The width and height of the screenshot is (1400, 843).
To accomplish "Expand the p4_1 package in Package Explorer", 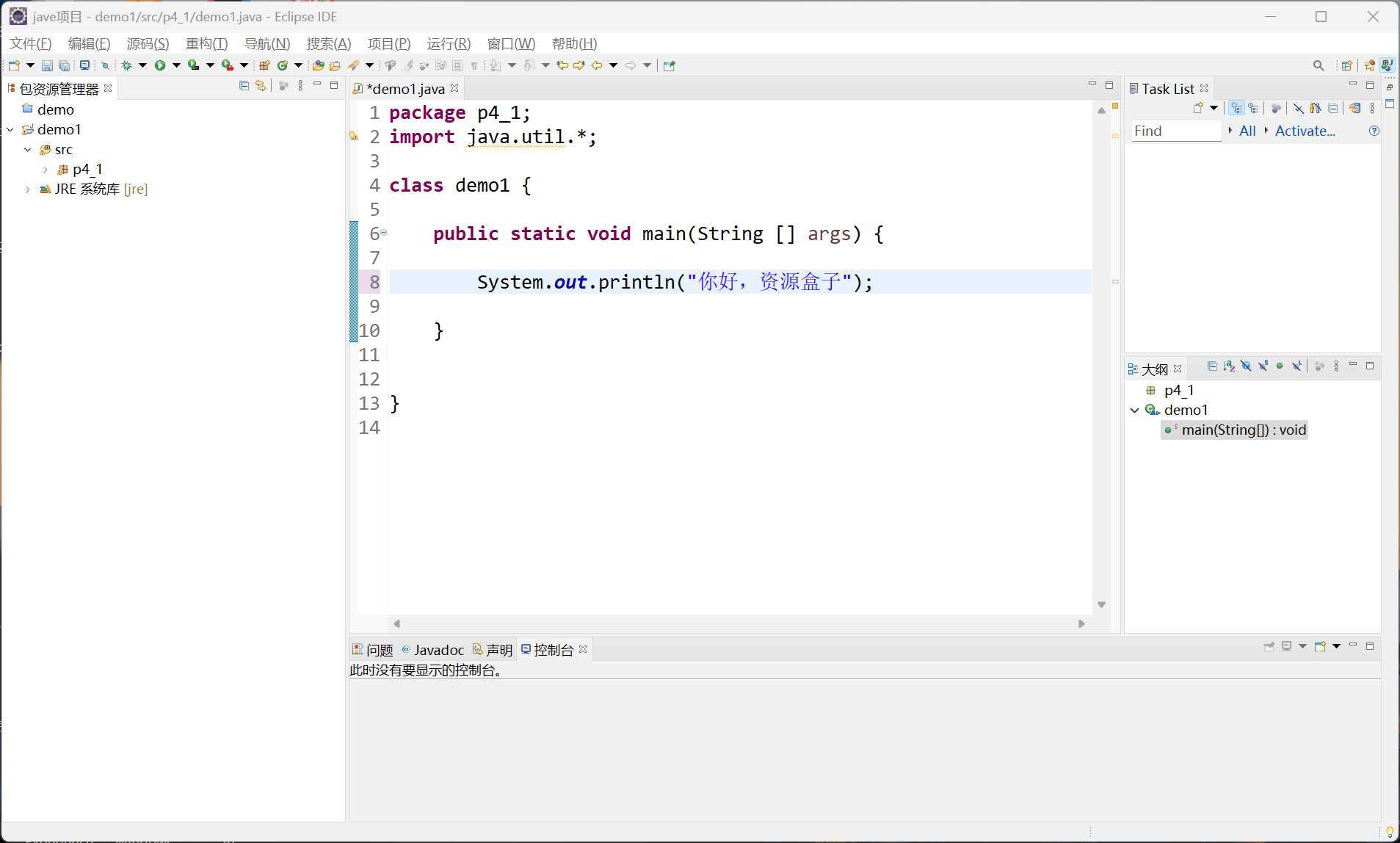I will coord(46,169).
